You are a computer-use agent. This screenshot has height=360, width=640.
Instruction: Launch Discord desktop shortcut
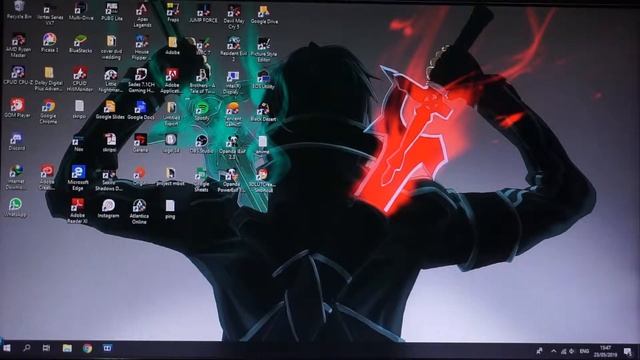16,141
